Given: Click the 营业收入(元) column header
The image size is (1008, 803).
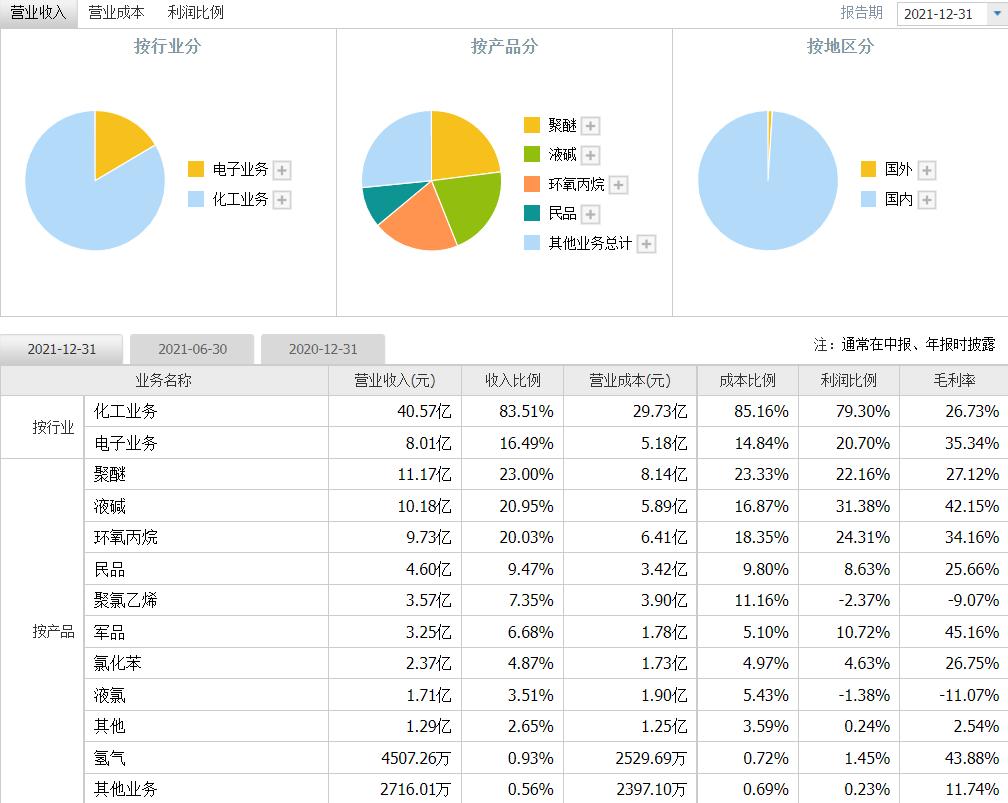Looking at the screenshot, I should coord(395,380).
